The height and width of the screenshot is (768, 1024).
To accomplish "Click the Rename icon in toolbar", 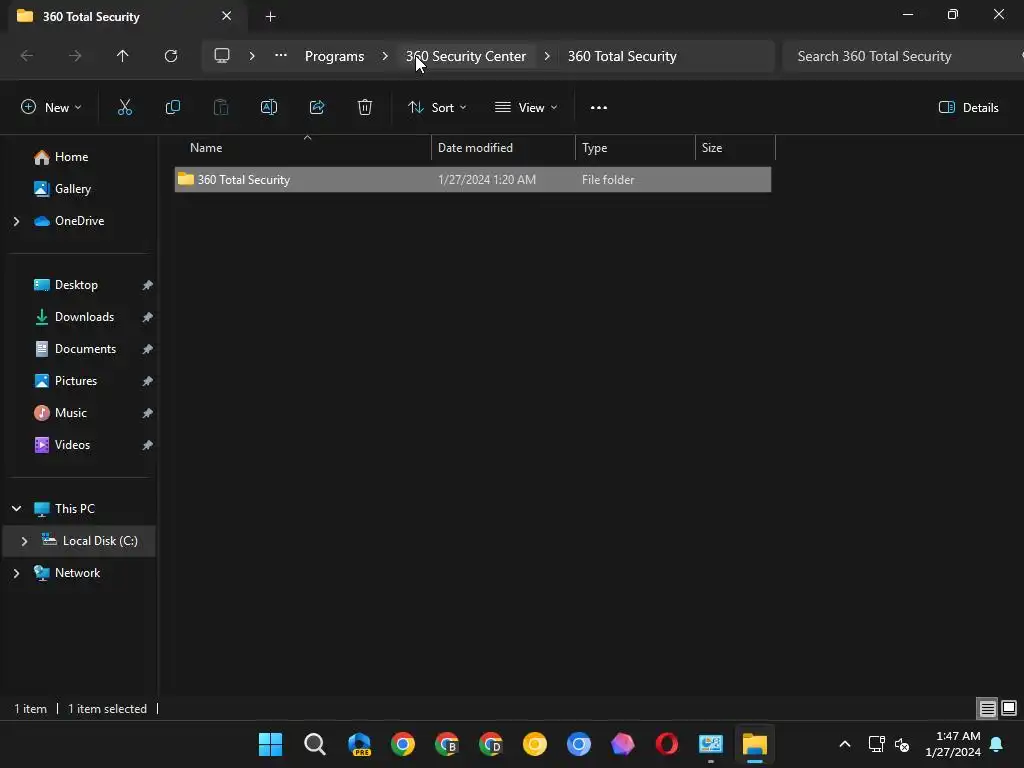I will coord(269,108).
